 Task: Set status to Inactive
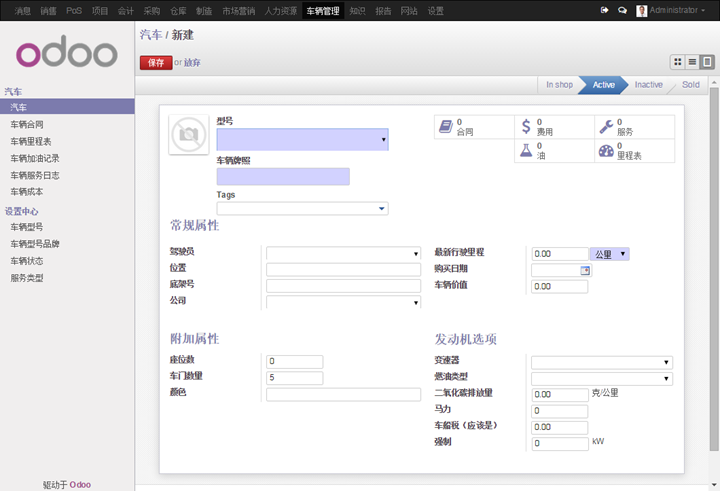[x=648, y=85]
